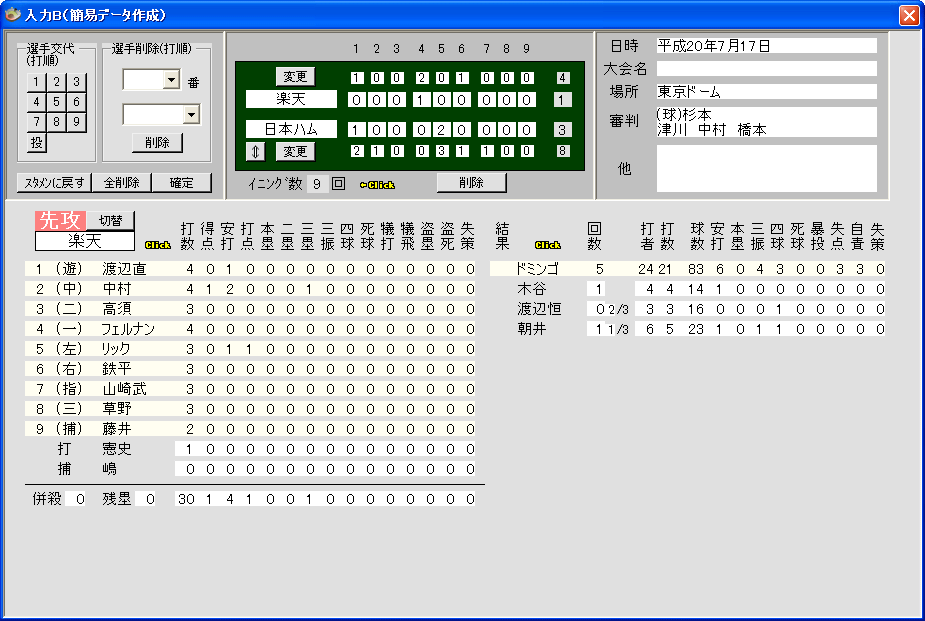Select batting order 3 in 選手交代 panel

tap(77, 82)
